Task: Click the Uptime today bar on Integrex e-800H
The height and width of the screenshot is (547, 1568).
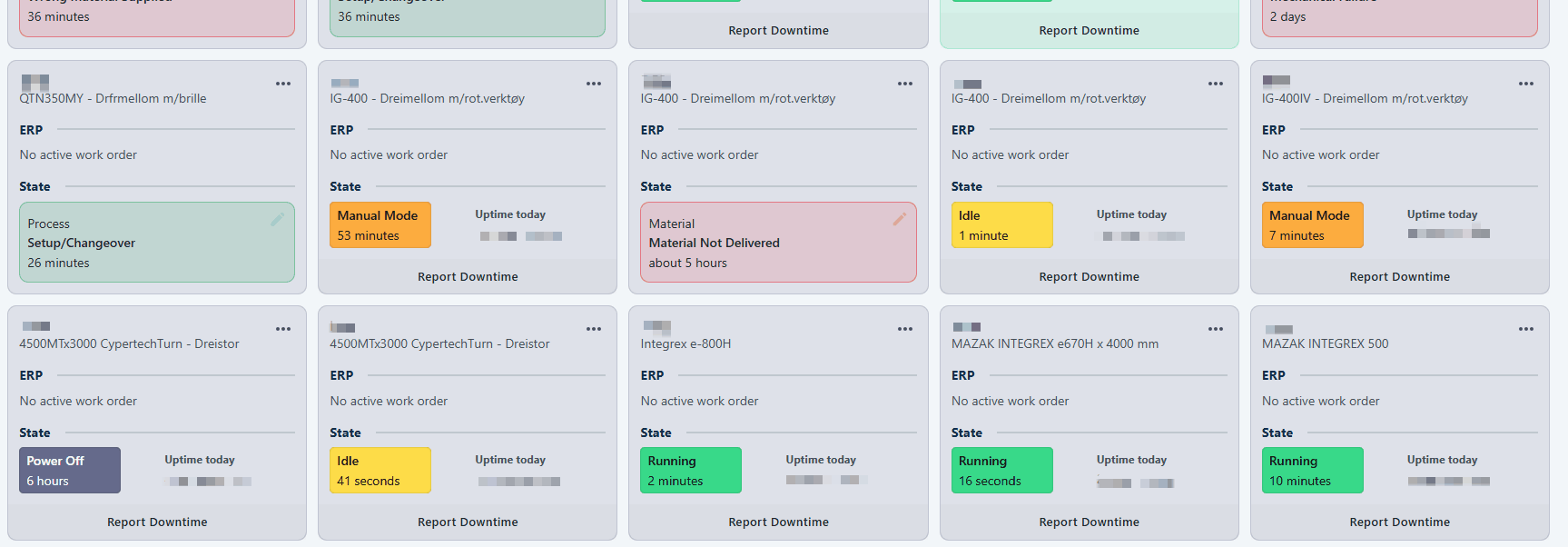Action: 825,480
